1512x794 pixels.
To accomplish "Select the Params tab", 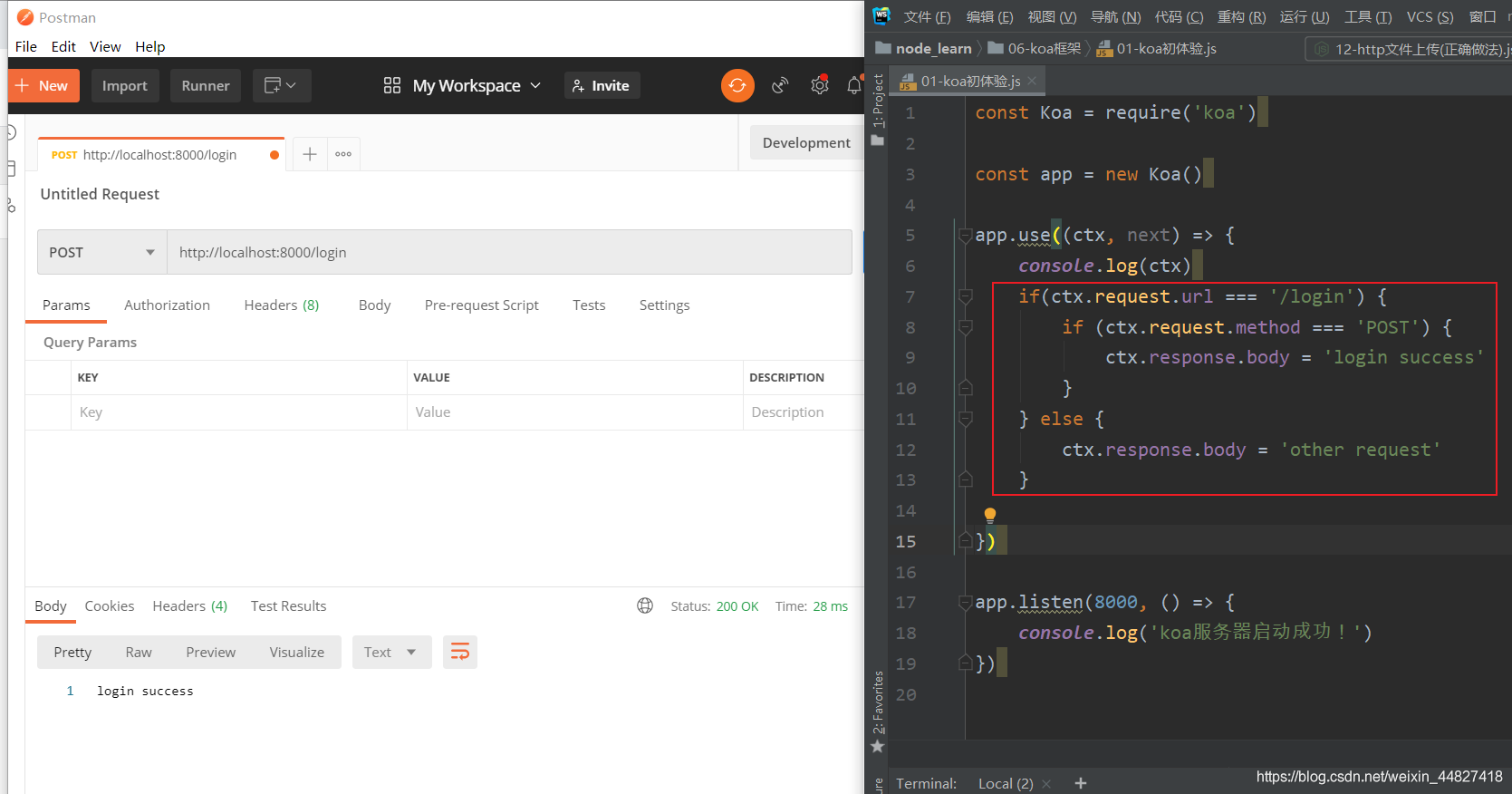I will click(x=66, y=305).
